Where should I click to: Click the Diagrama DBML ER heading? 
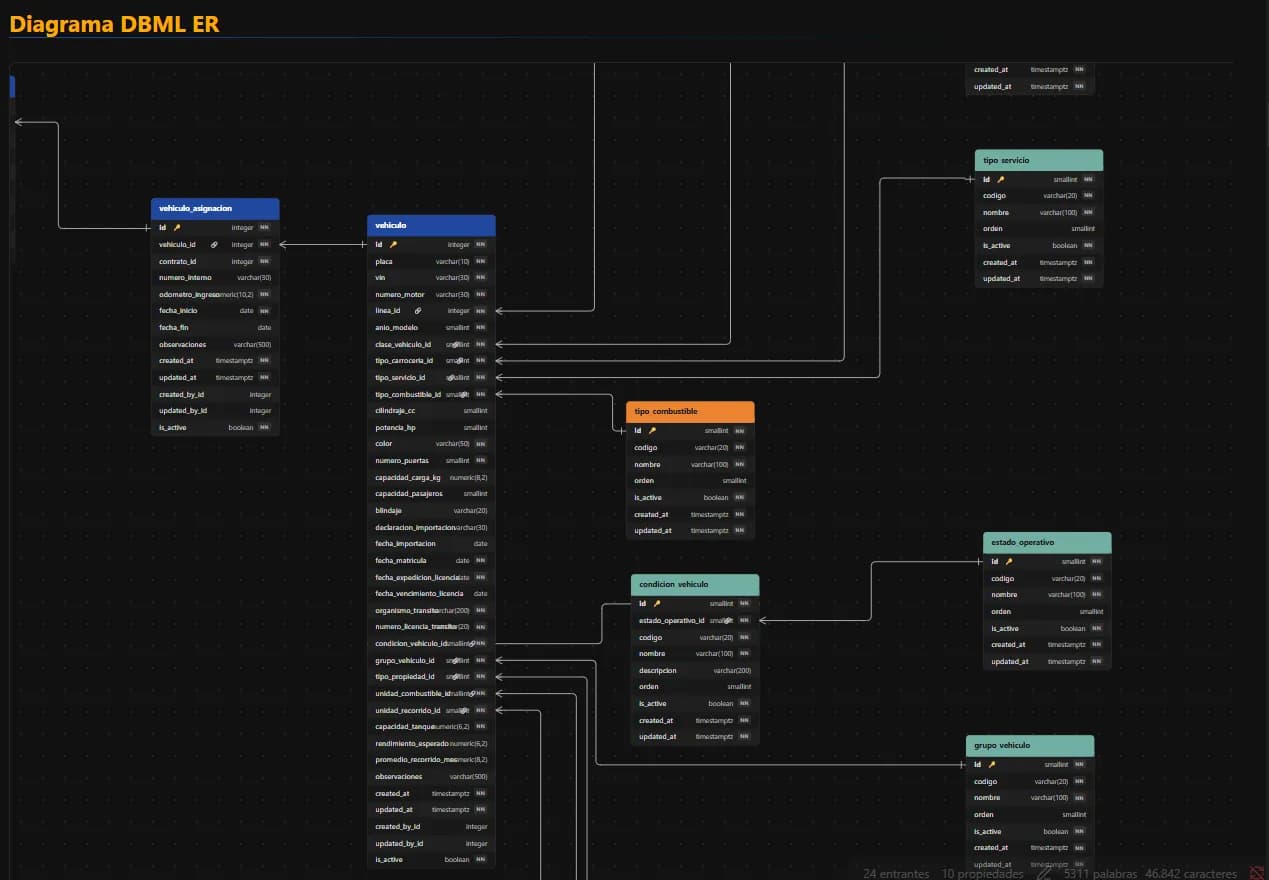(114, 24)
